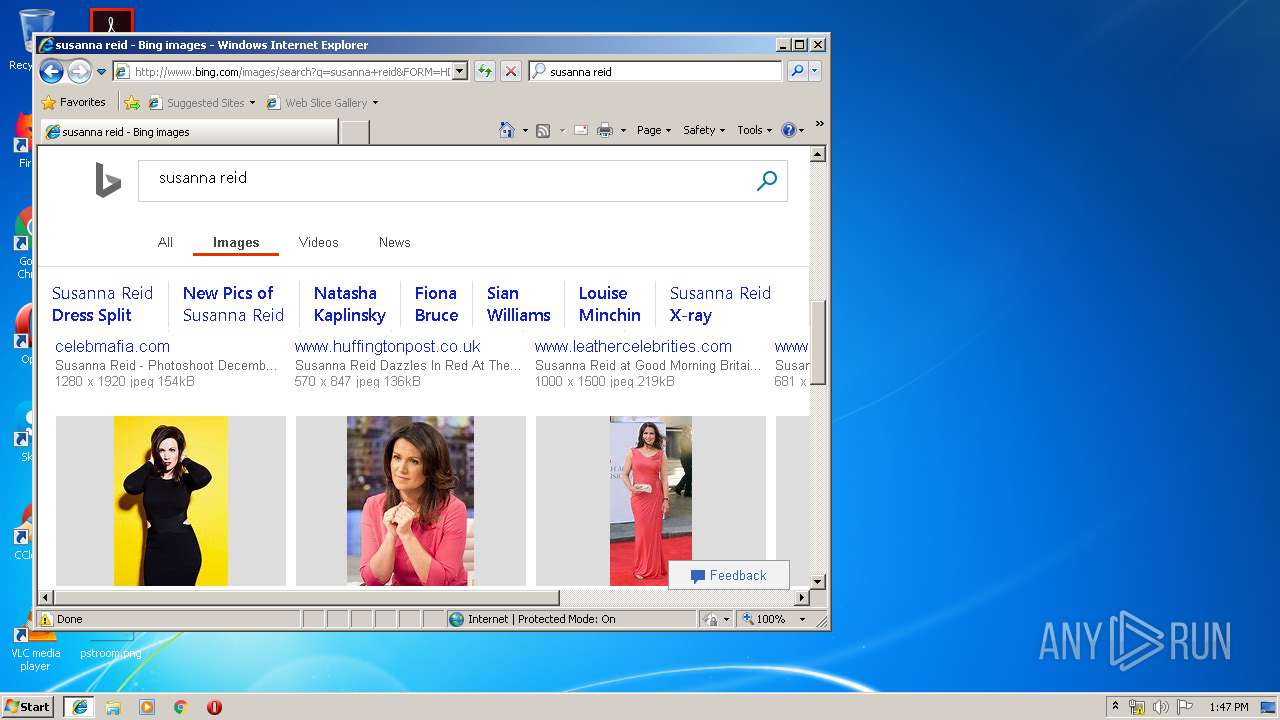This screenshot has height=720, width=1280.
Task: Open the Web Slice Gallery link
Action: click(x=322, y=102)
